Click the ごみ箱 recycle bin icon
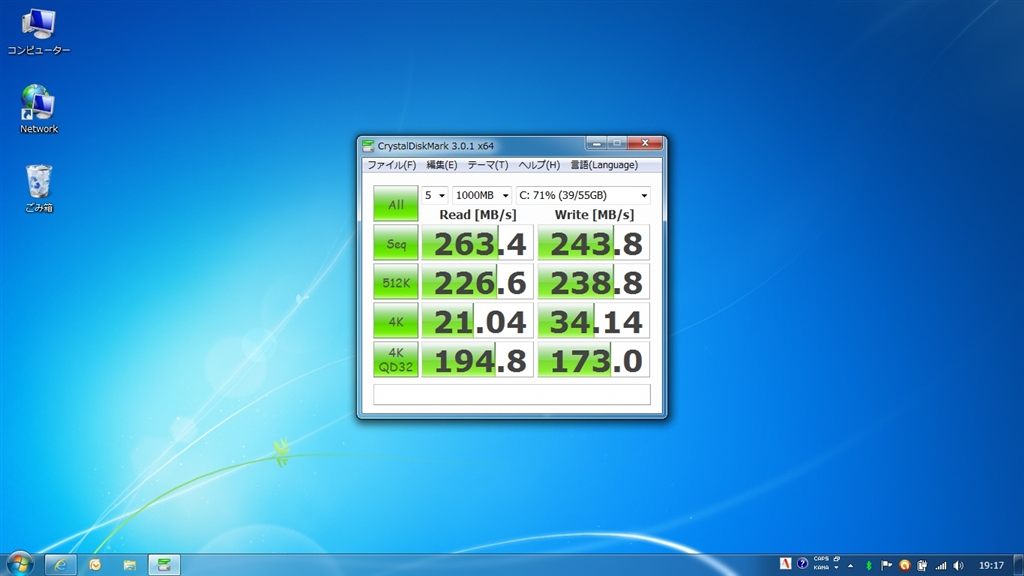Viewport: 1024px width, 576px height. click(39, 188)
